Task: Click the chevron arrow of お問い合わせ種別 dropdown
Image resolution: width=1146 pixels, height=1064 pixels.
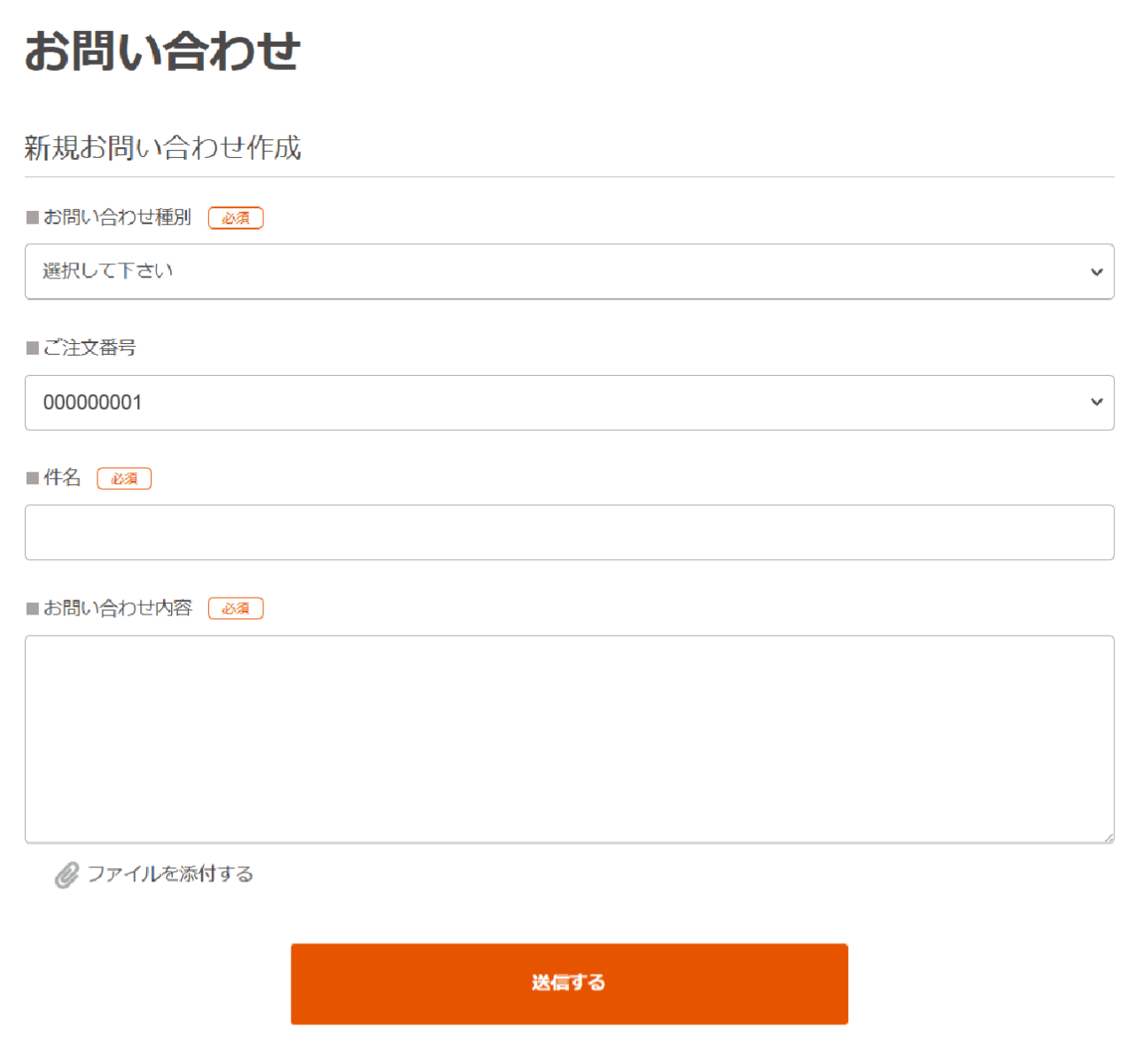Action: (x=1096, y=272)
